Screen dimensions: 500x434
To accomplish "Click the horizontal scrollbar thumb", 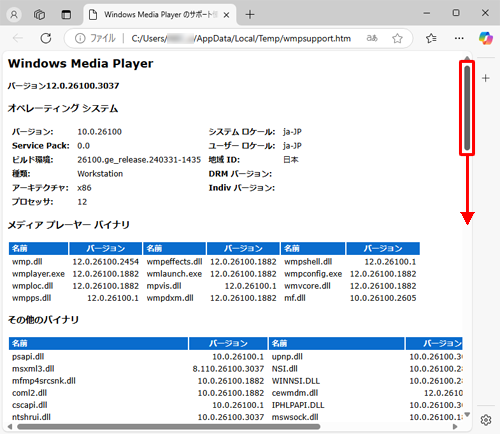I will (x=169, y=427).
